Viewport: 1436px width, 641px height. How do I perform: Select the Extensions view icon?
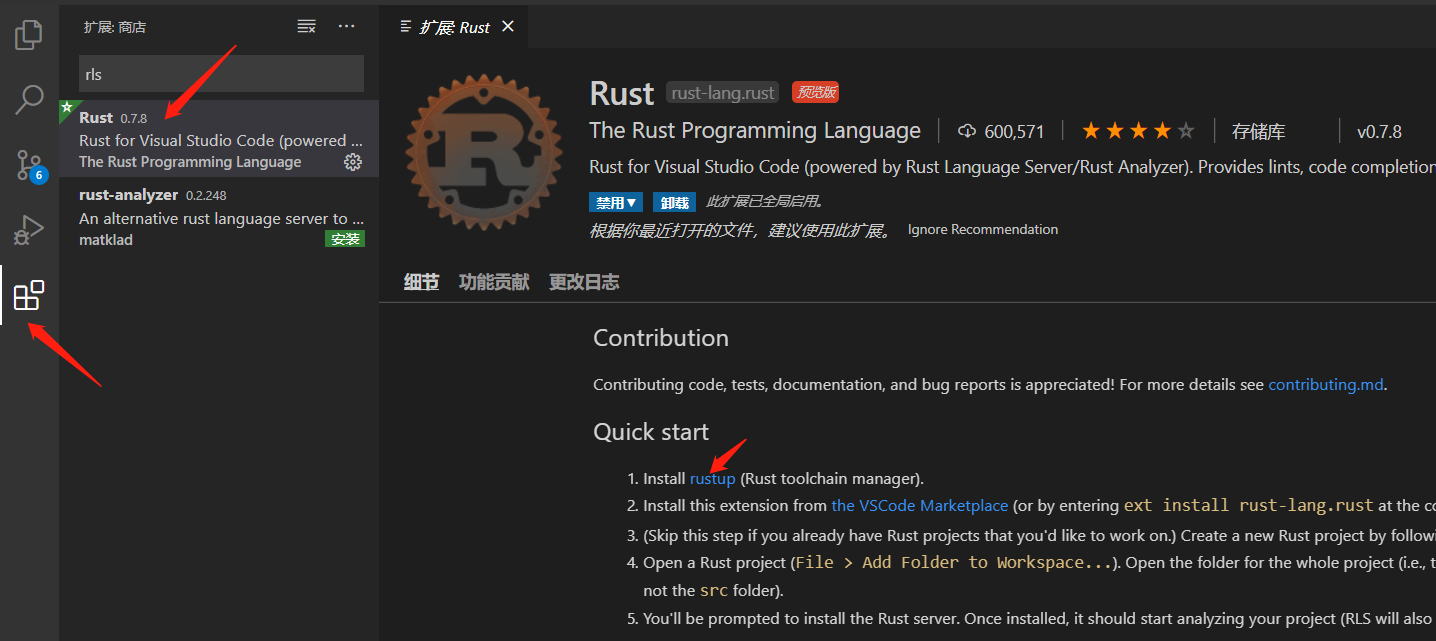(x=28, y=295)
